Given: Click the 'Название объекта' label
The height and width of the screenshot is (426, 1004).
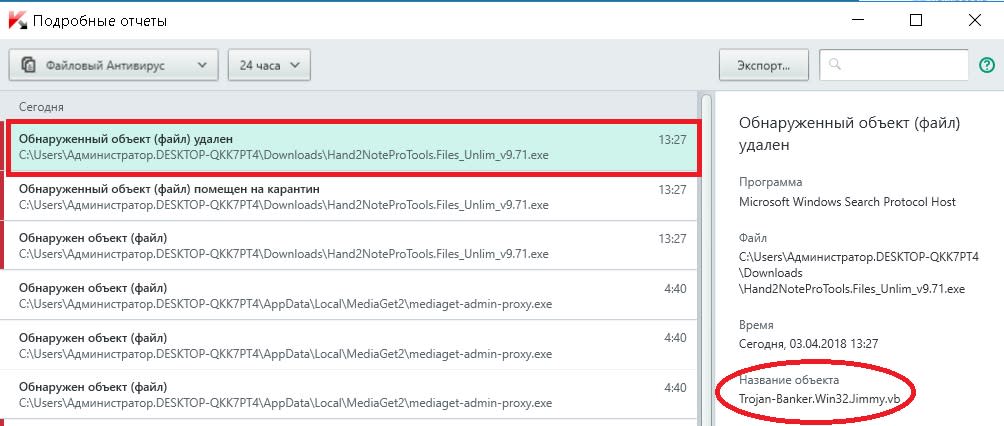Looking at the screenshot, I should [x=788, y=381].
